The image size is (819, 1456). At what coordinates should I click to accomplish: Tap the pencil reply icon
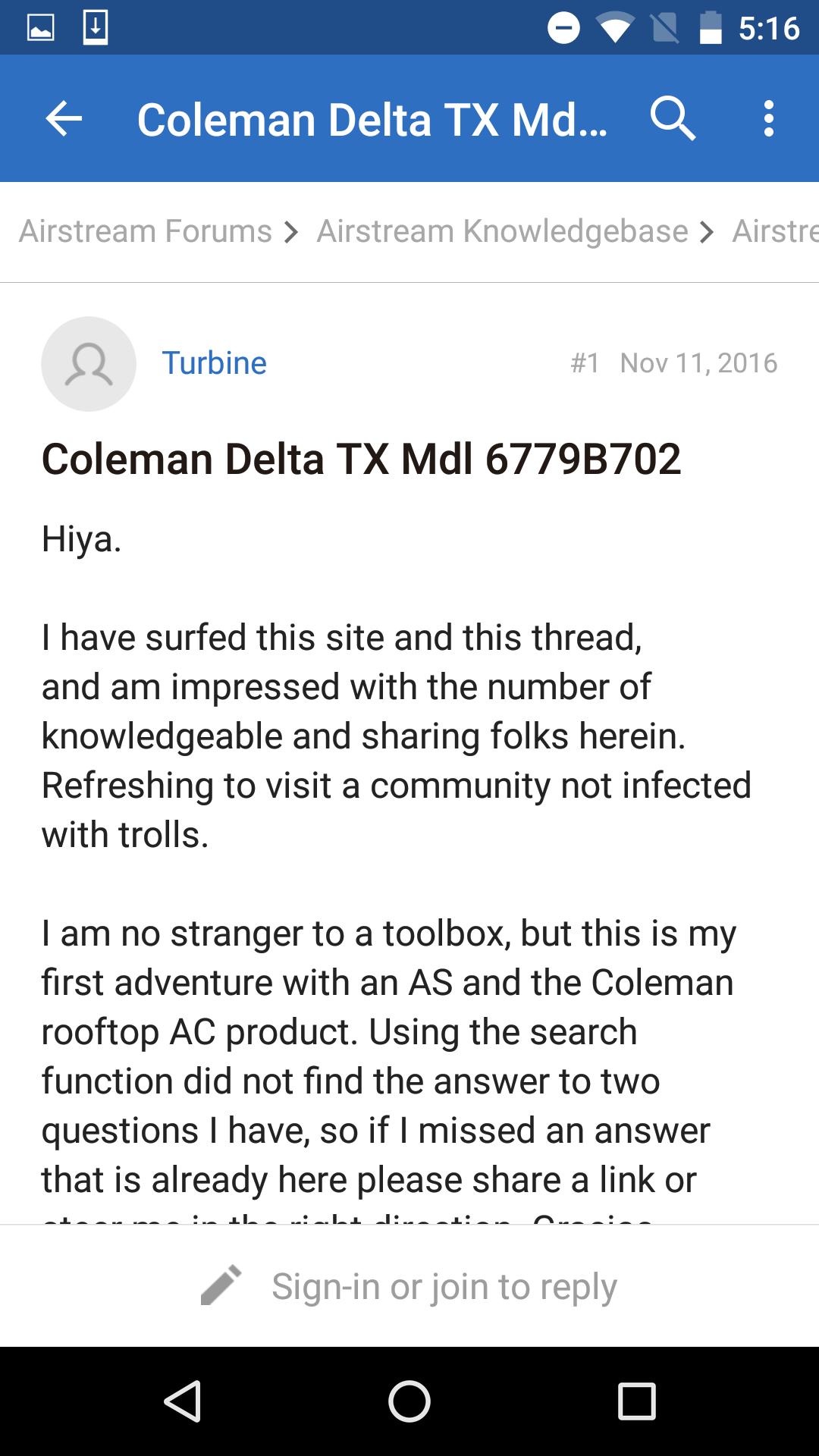[x=221, y=1285]
